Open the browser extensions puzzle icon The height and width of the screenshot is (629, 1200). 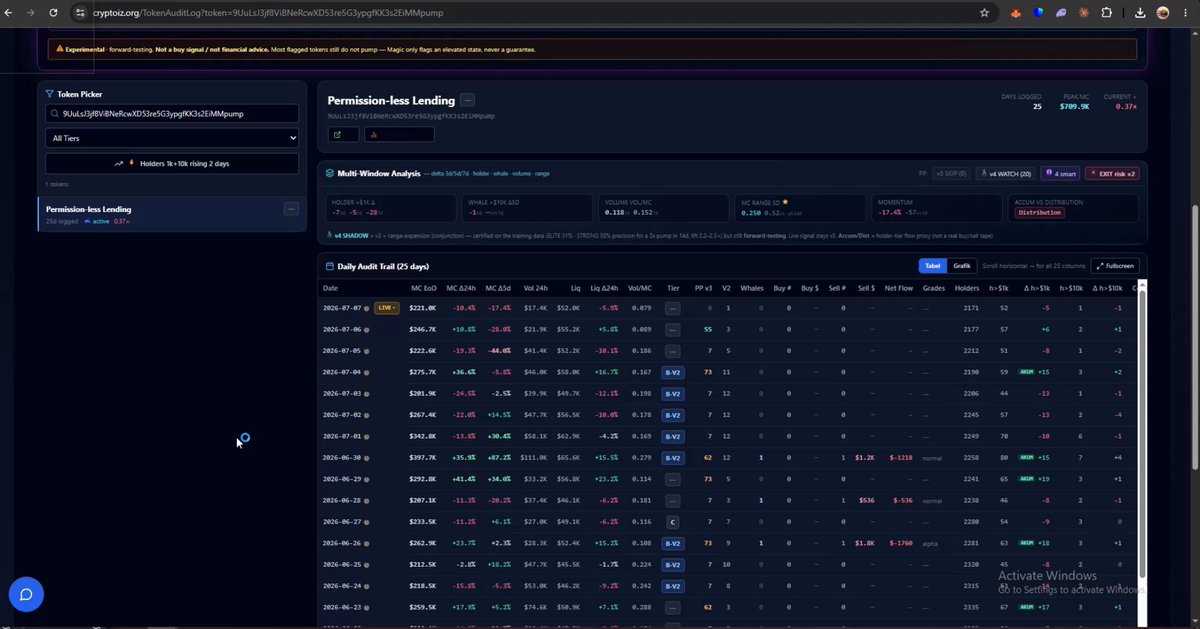(x=1106, y=13)
